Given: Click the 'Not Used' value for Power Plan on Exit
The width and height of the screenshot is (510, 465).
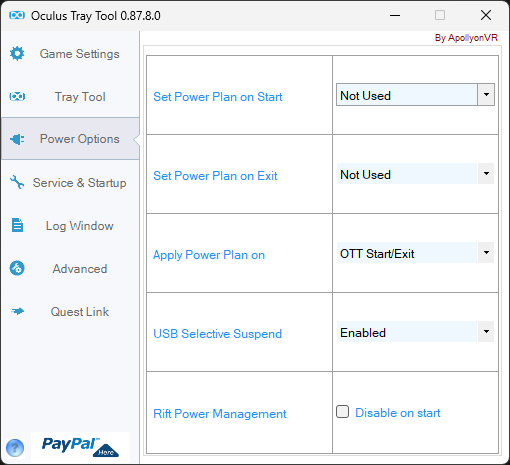Looking at the screenshot, I should (407, 174).
